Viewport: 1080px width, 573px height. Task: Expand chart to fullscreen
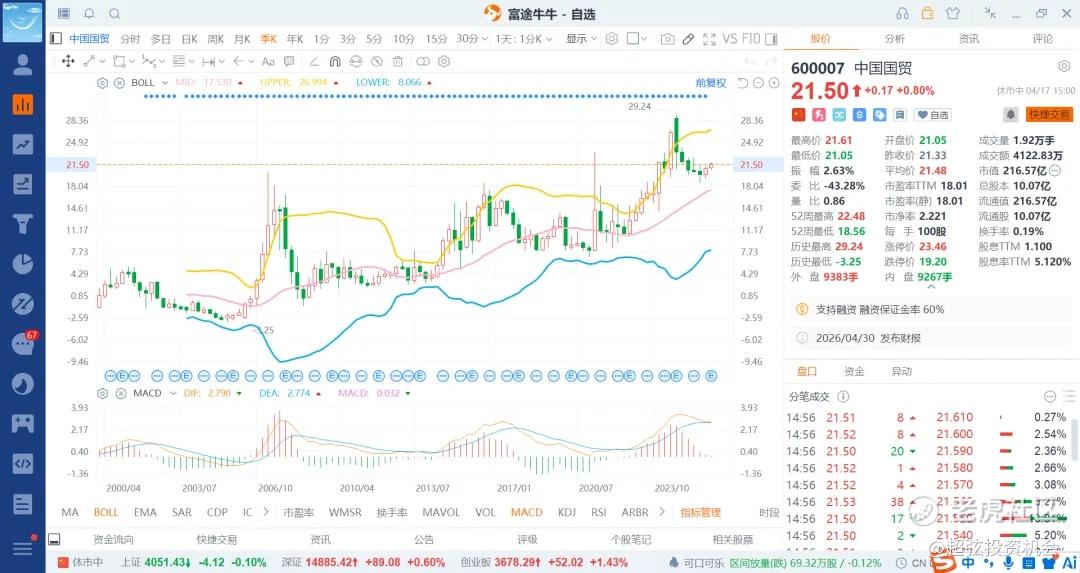click(x=709, y=39)
